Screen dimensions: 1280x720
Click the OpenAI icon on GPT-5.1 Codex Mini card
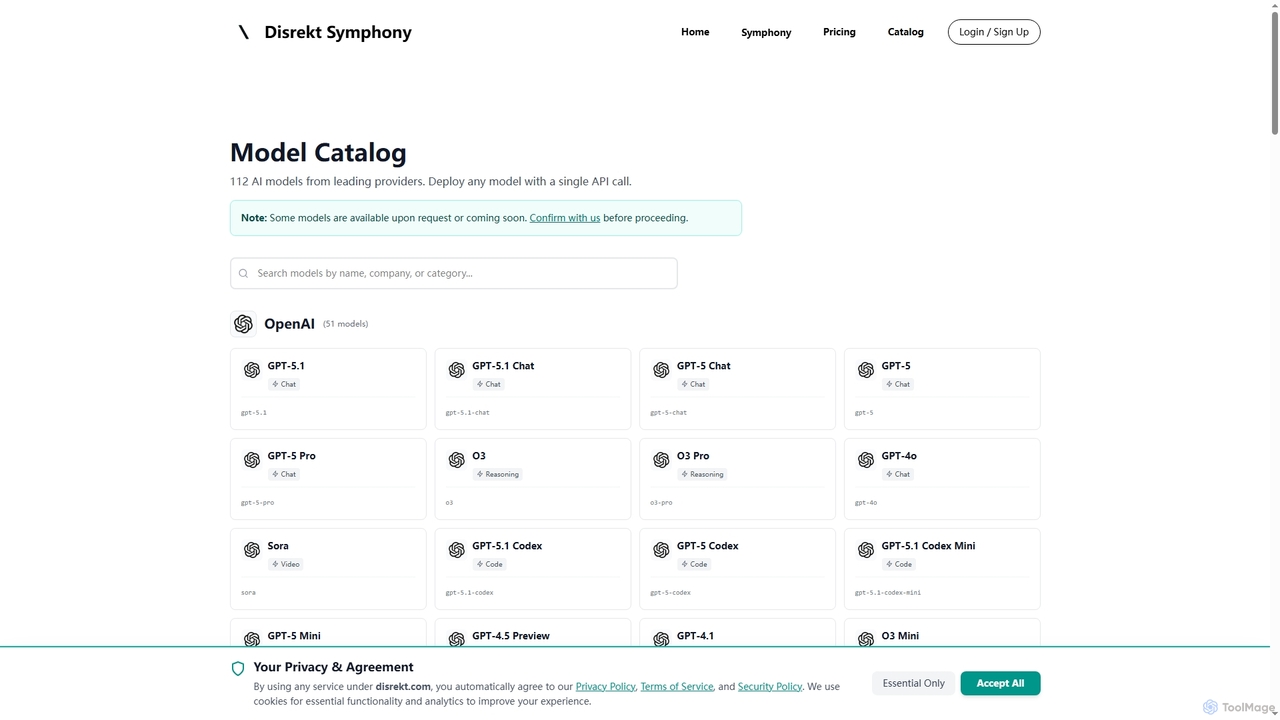[x=866, y=550]
